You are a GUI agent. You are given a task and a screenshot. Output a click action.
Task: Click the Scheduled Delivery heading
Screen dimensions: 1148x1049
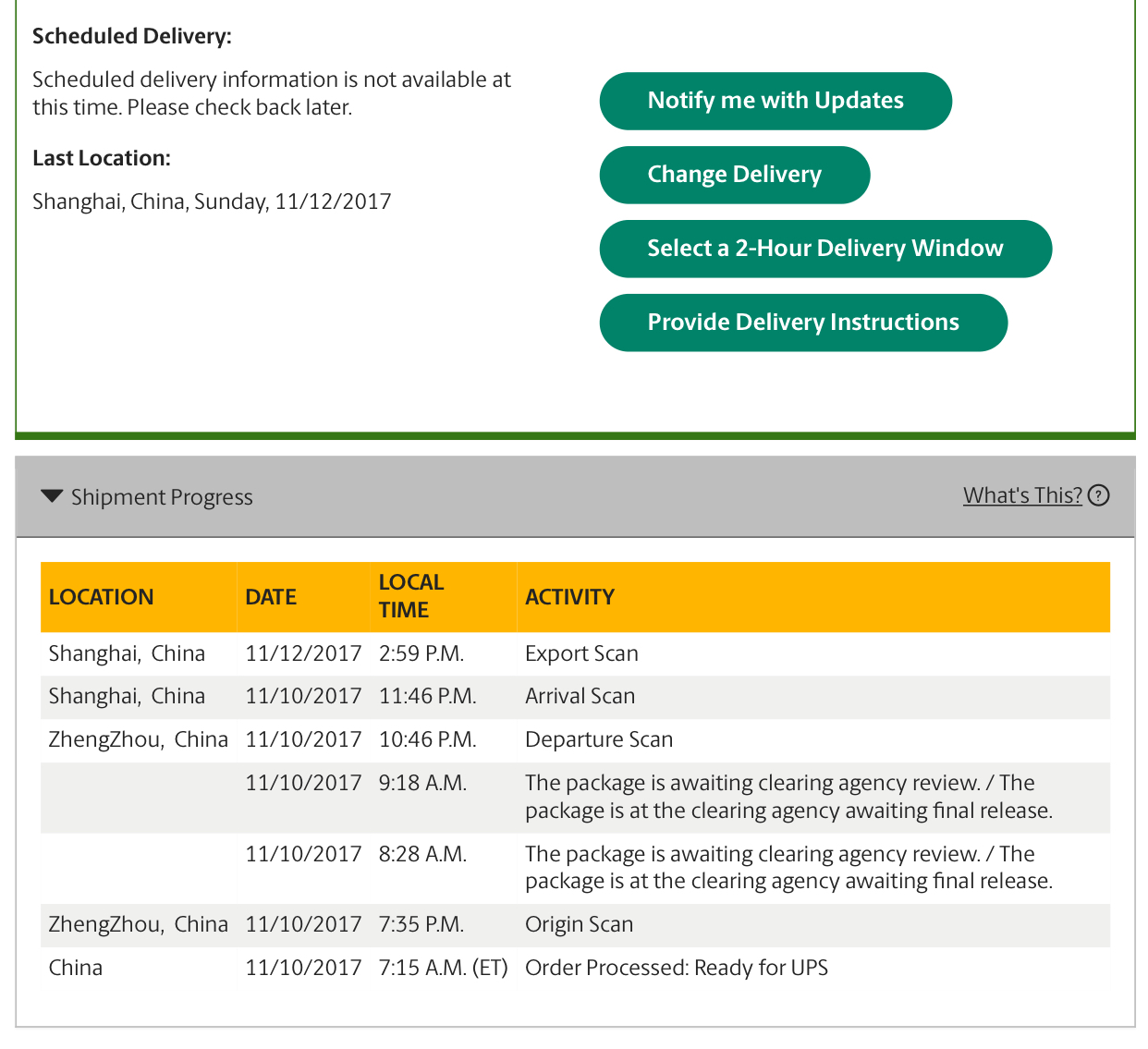(132, 36)
